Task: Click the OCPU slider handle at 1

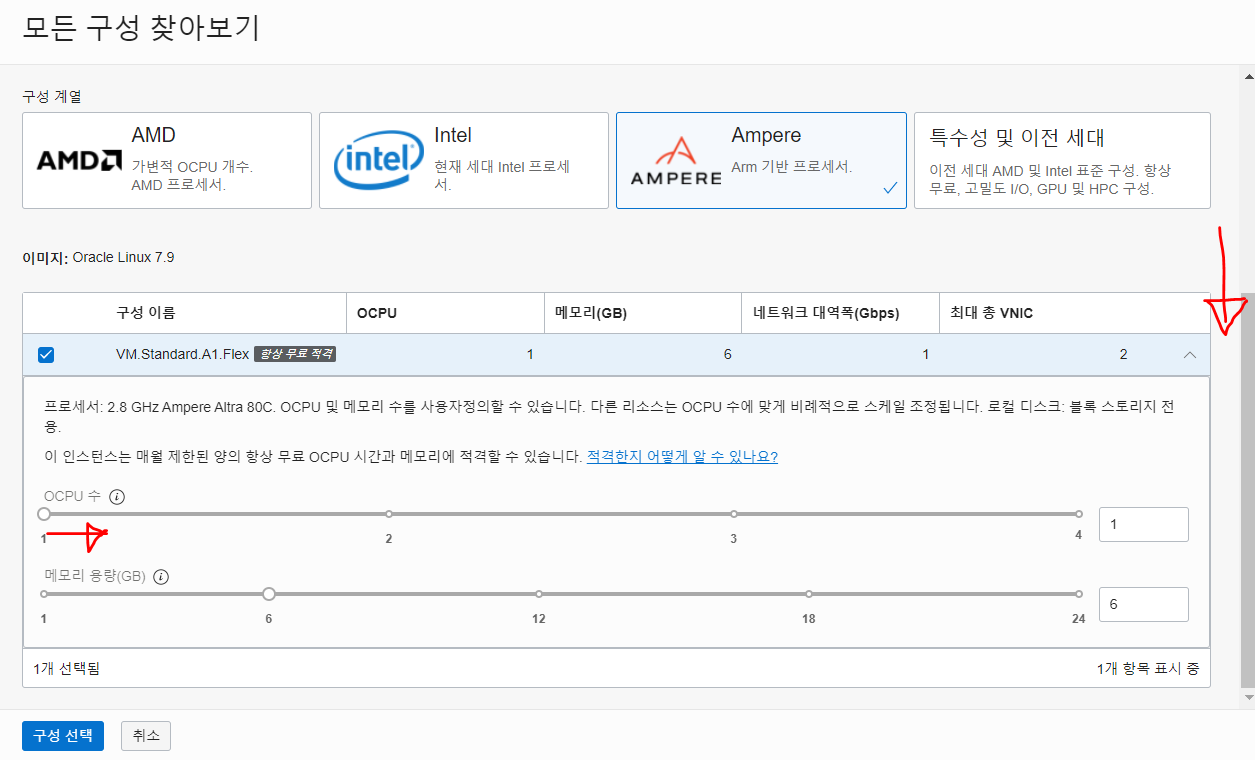Action: (x=44, y=514)
